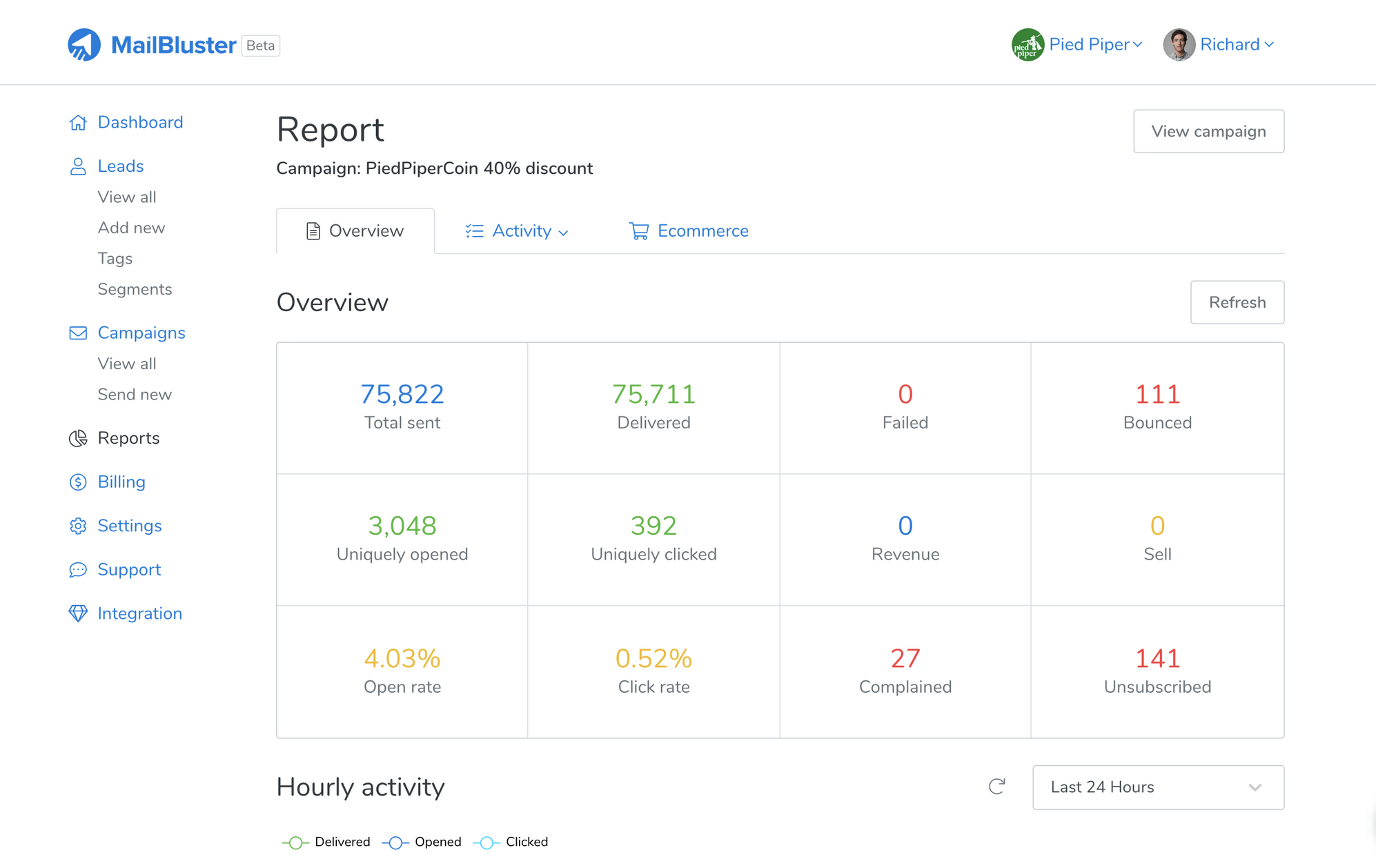This screenshot has height=868, width=1376.
Task: Toggle the Delivered chart legend series
Action: point(326,842)
